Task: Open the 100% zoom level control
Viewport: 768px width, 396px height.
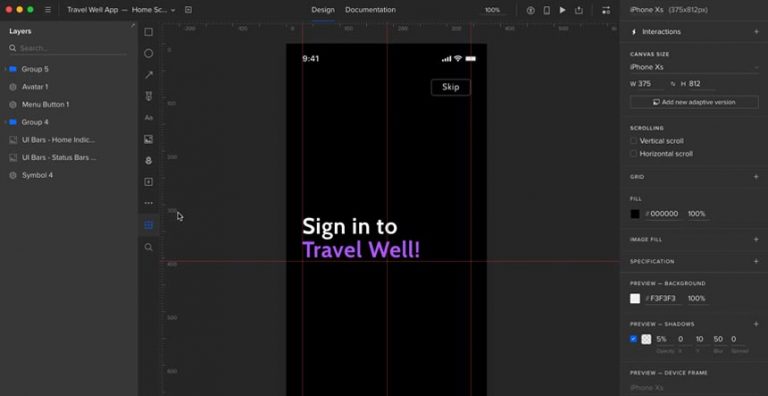Action: 492,10
